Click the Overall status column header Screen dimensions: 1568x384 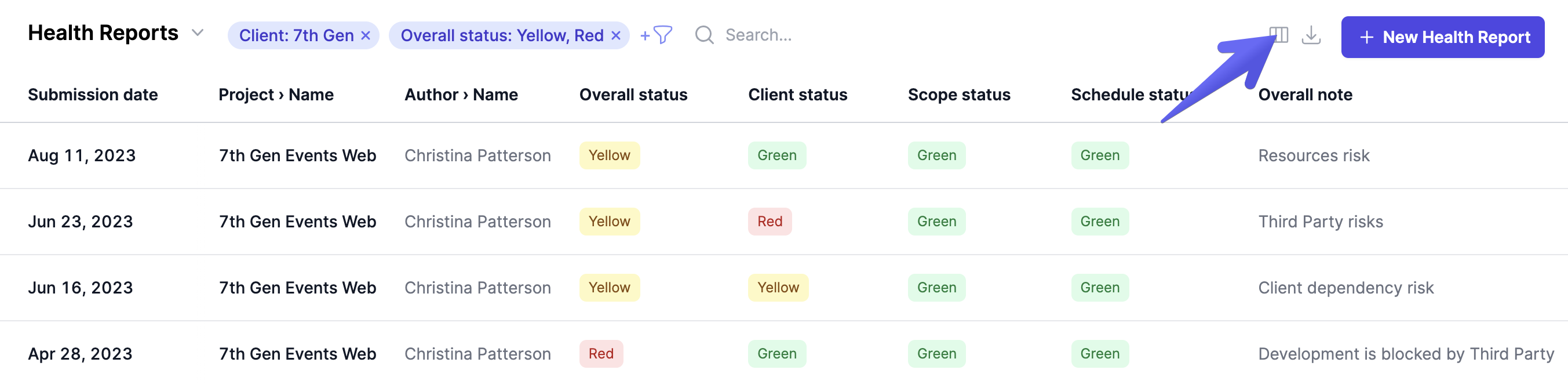[633, 95]
